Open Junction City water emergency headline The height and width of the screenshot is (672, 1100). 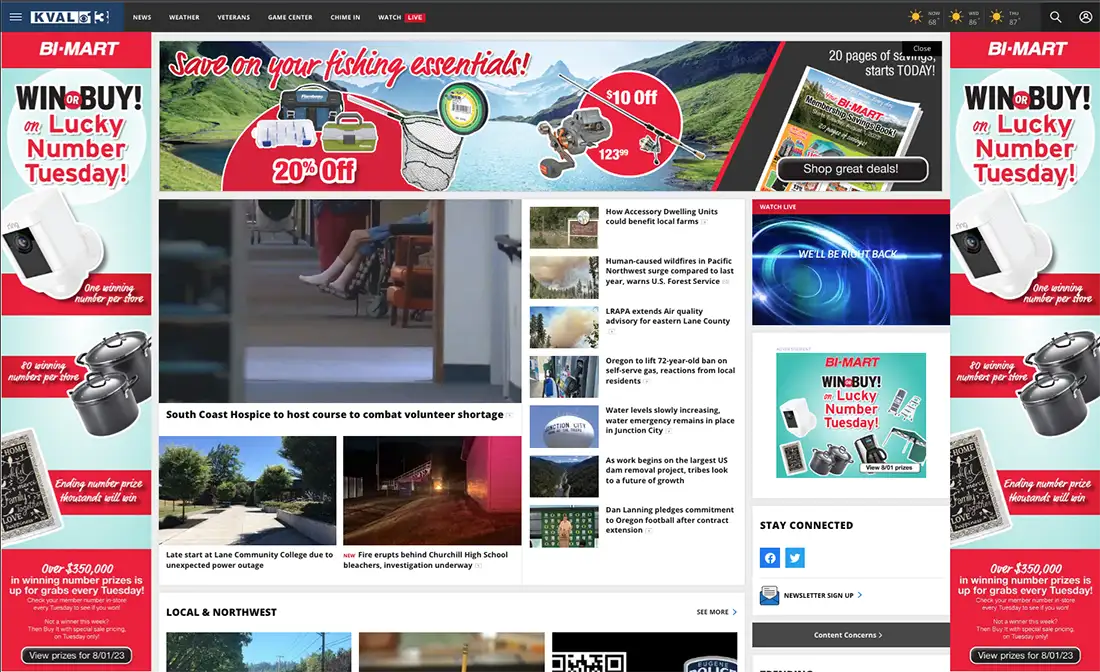click(670, 420)
